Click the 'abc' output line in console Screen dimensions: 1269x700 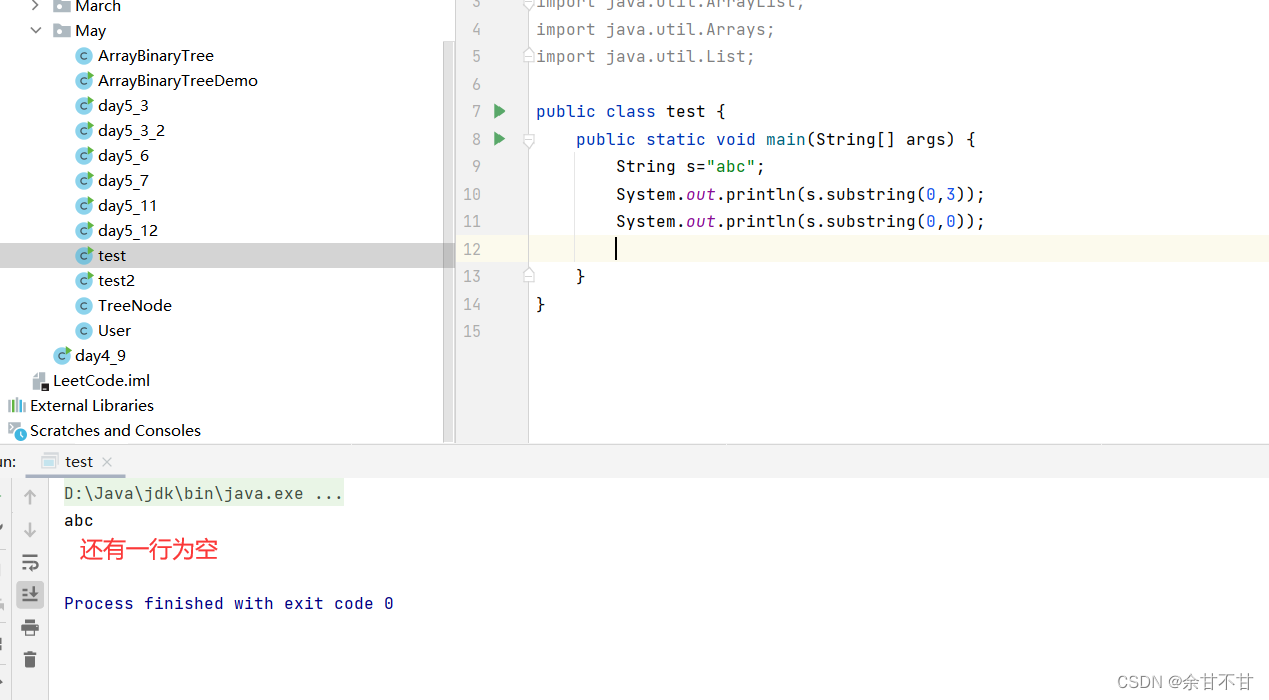coord(78,521)
